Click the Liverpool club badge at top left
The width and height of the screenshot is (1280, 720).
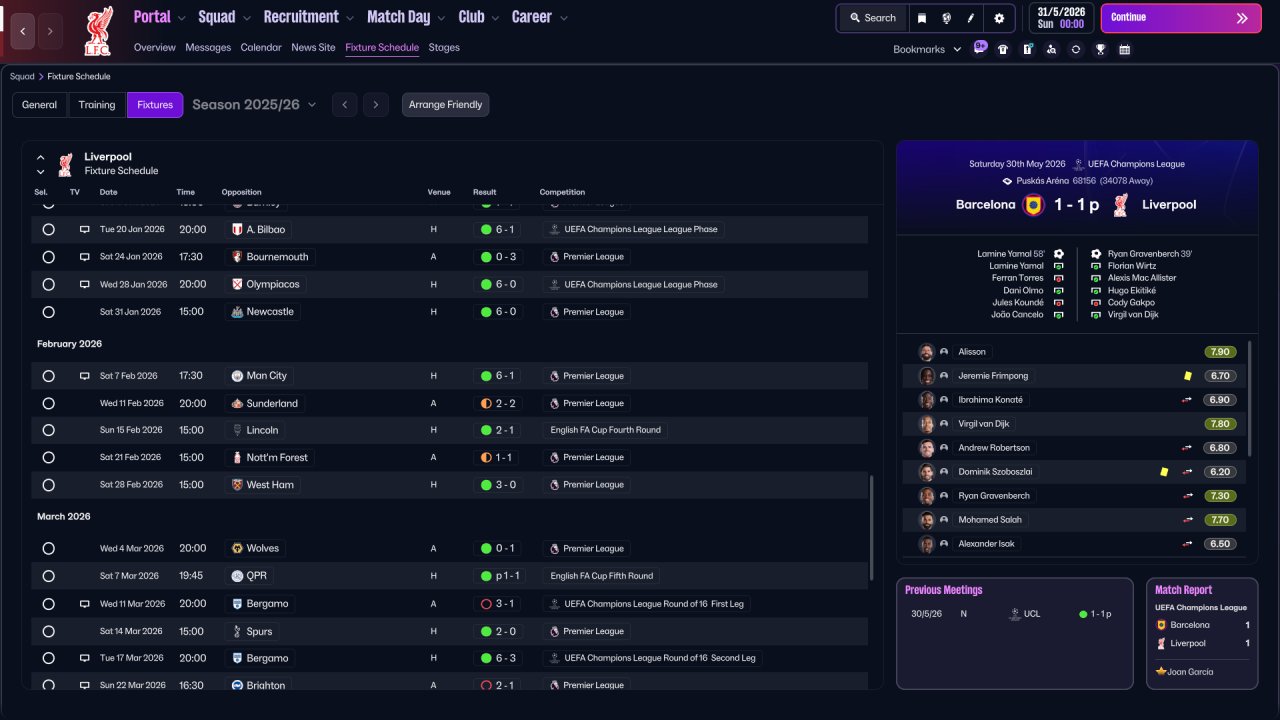[98, 31]
